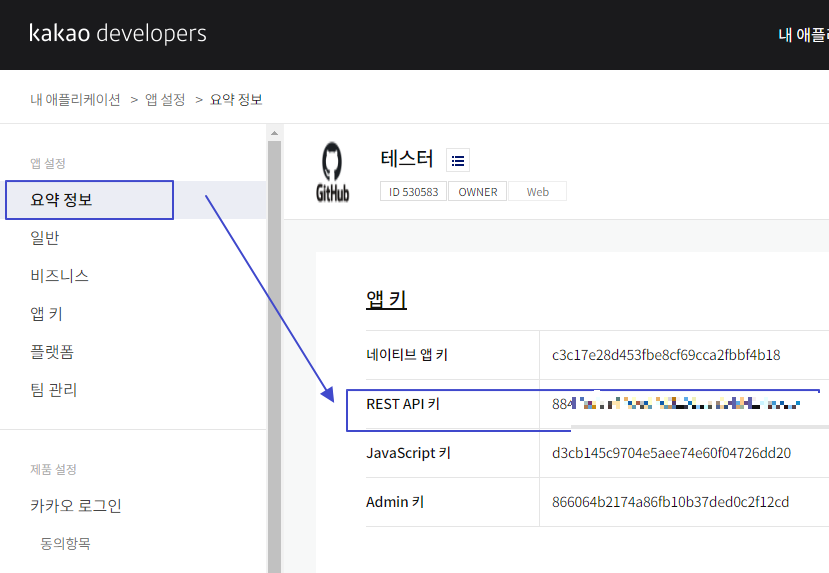Viewport: 829px width, 573px height.
Task: Click the Web platform badge
Action: (x=537, y=191)
